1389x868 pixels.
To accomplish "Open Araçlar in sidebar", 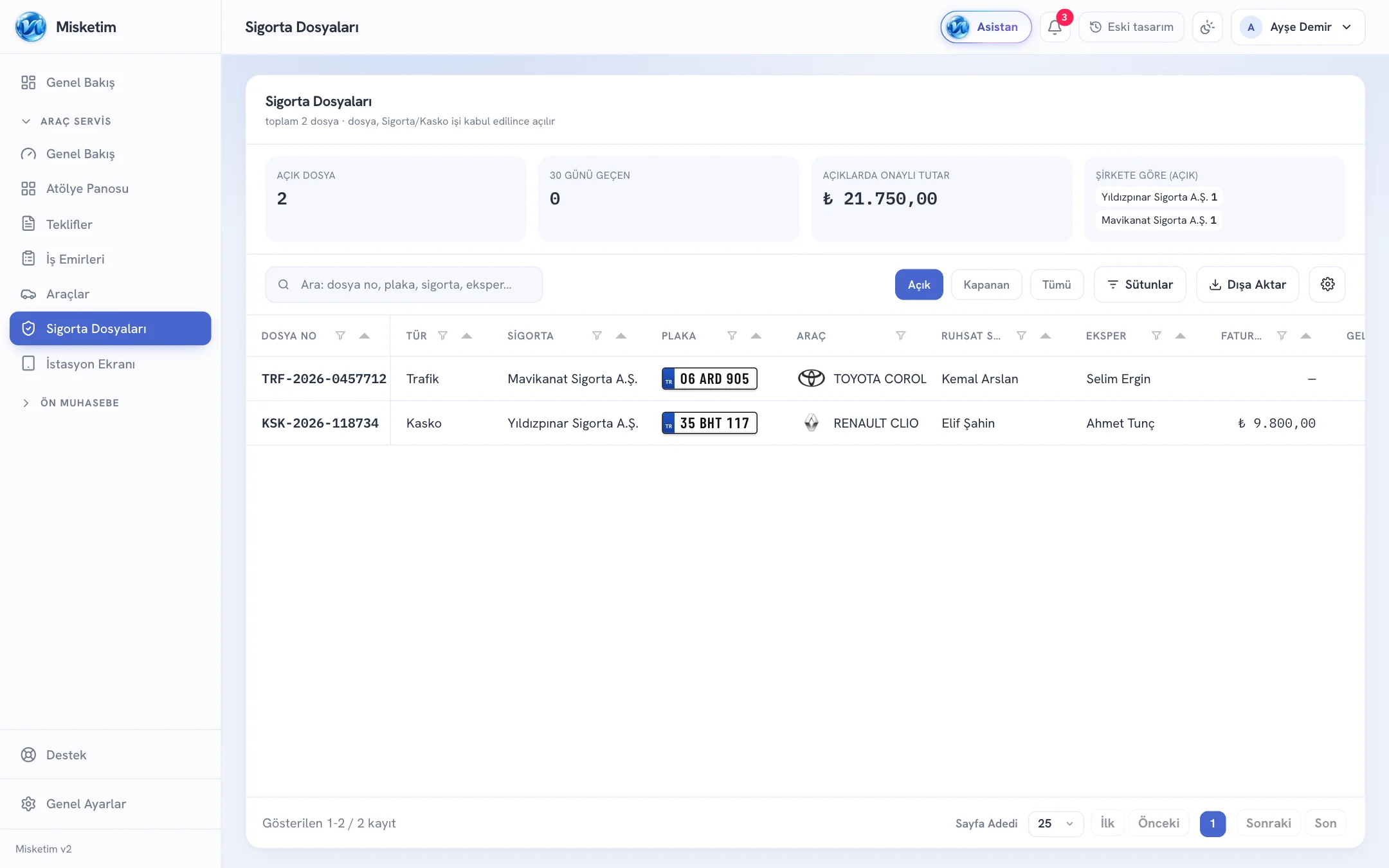I will point(111,294).
